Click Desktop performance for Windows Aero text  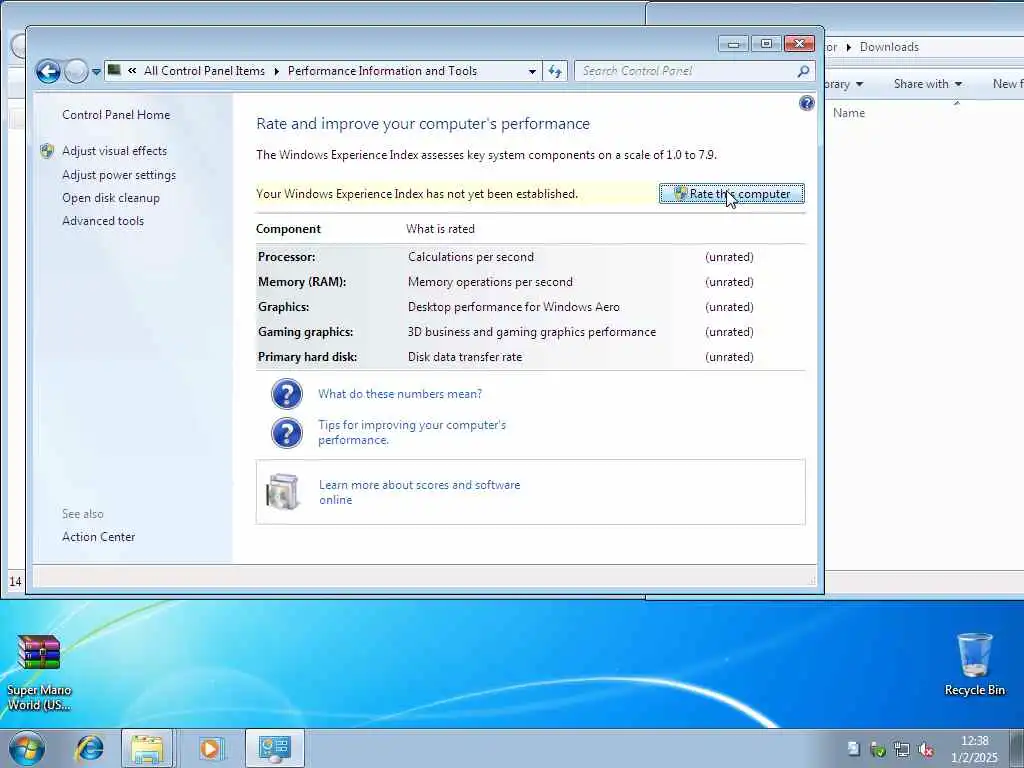tap(513, 307)
